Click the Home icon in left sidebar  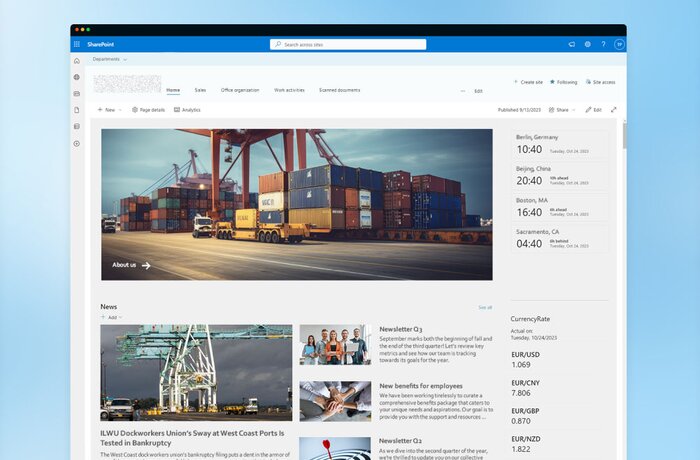[x=77, y=60]
